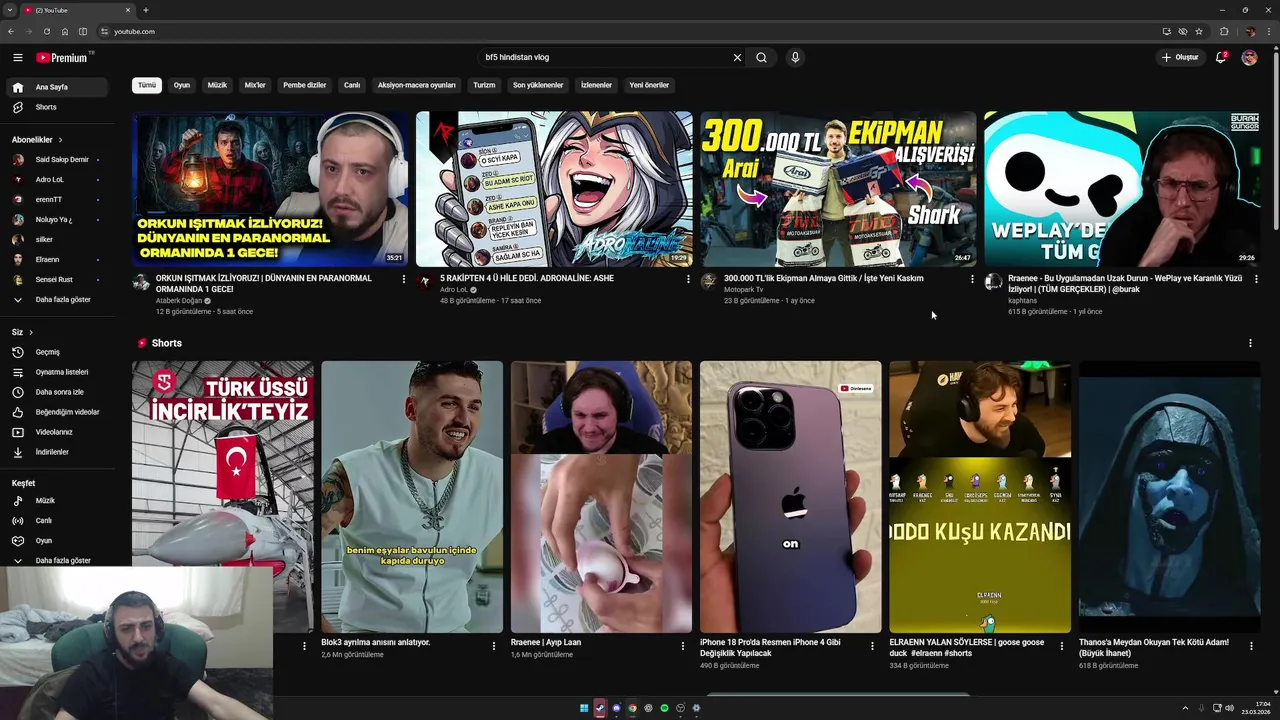Viewport: 1280px width, 720px height.
Task: Open options menu for 5 RAKİPTEN video
Action: click(x=688, y=279)
